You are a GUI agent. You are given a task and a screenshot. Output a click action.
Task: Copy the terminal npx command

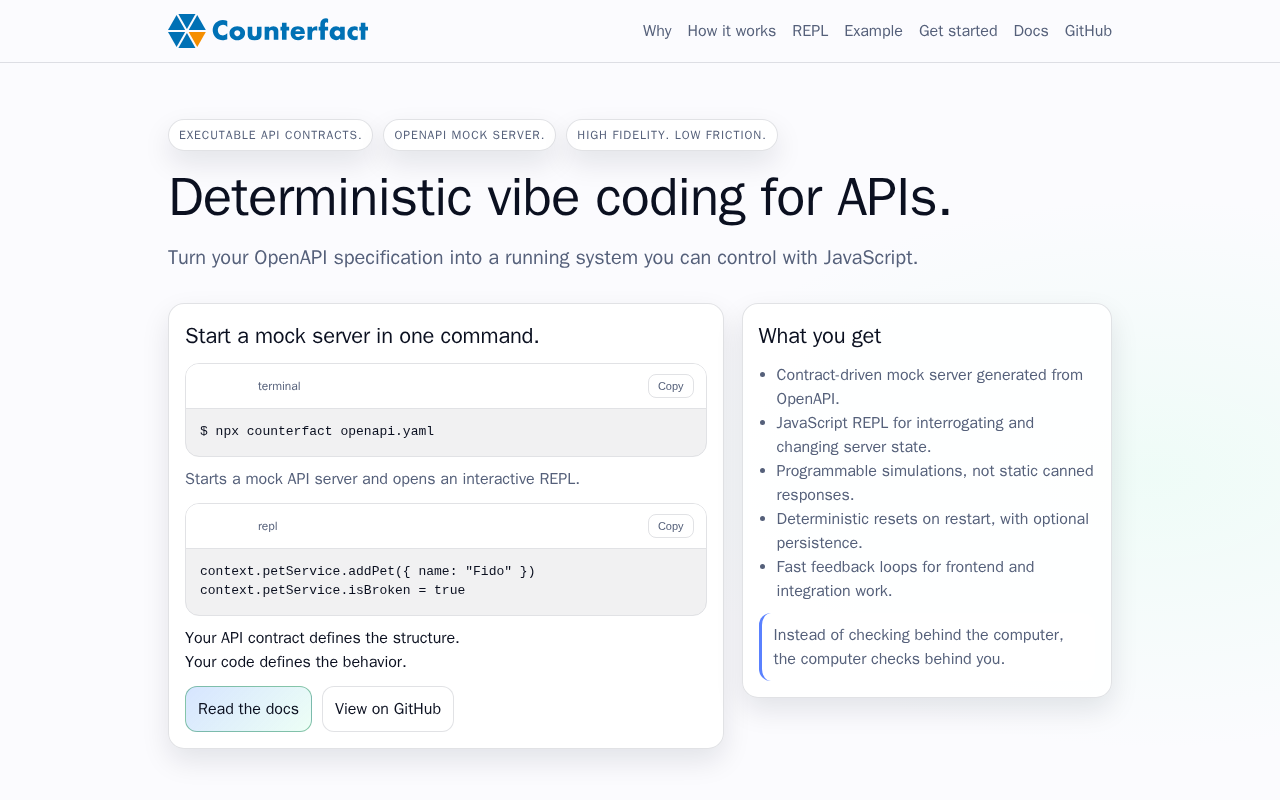[671, 386]
